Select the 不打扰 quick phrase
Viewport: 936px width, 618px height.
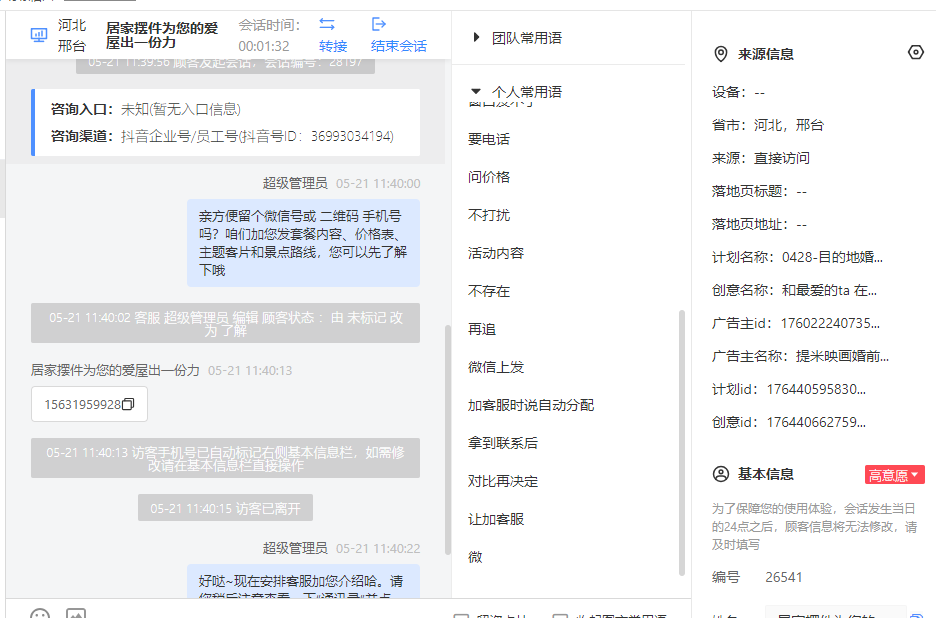tap(489, 215)
